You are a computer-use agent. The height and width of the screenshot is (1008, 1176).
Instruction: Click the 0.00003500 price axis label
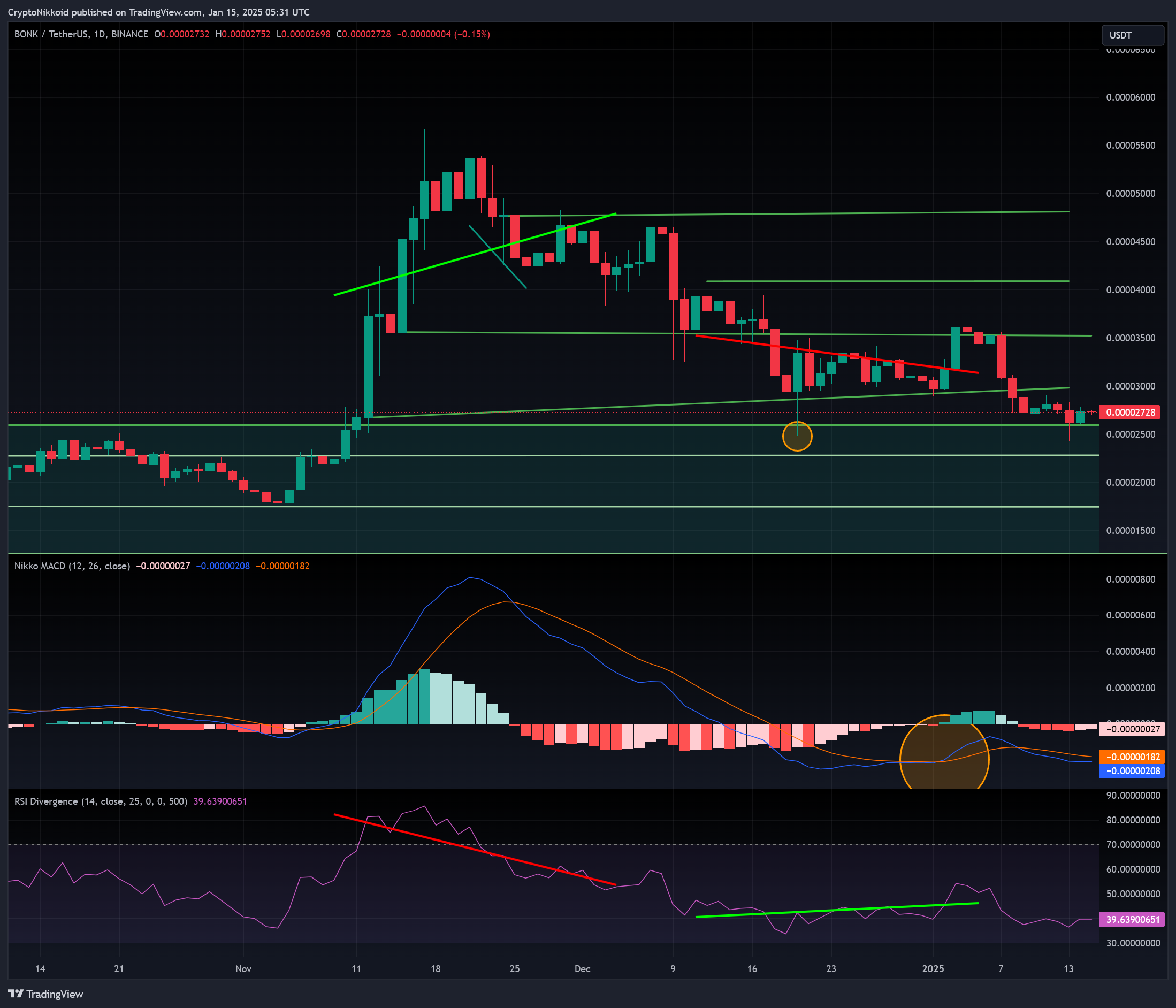pyautogui.click(x=1131, y=338)
